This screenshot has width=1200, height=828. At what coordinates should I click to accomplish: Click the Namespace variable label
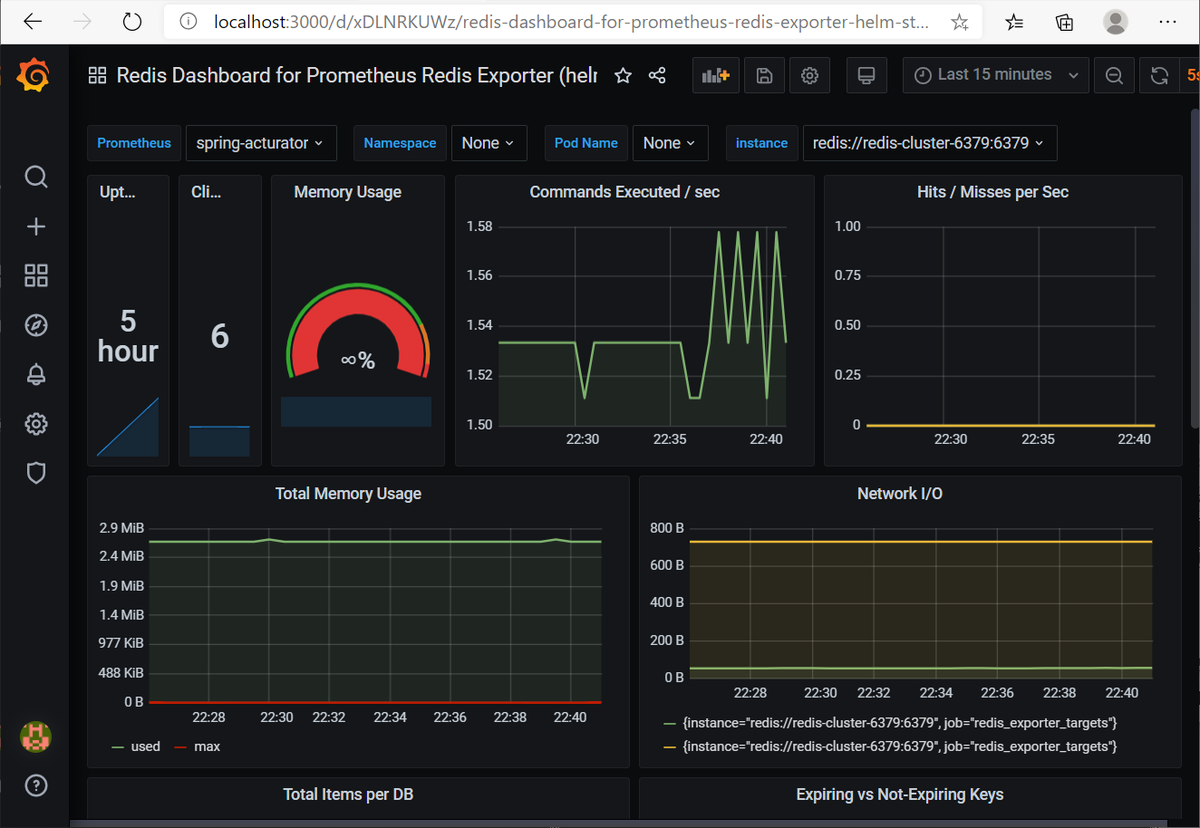tap(400, 143)
